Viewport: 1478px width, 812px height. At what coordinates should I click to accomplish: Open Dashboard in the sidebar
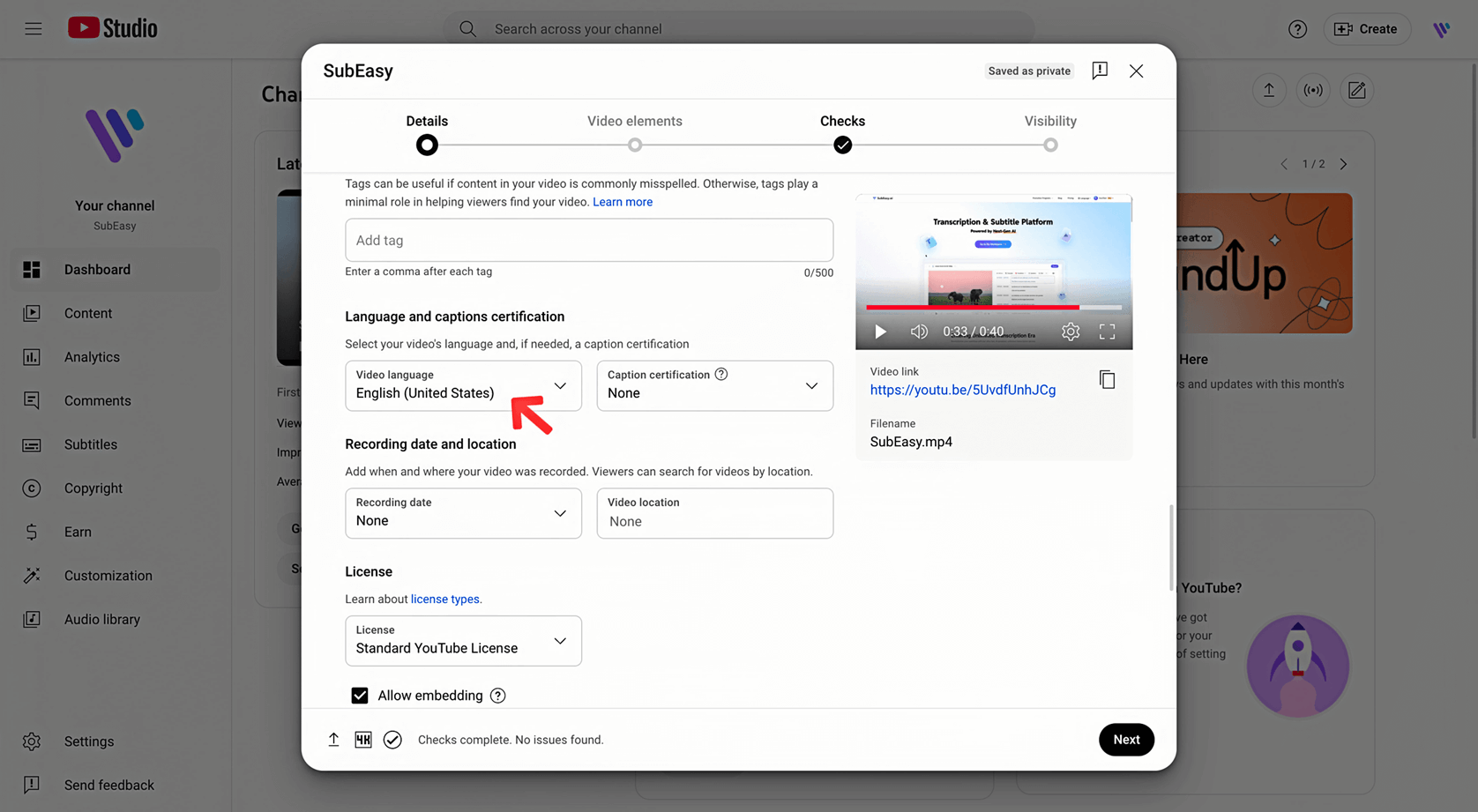(116, 270)
